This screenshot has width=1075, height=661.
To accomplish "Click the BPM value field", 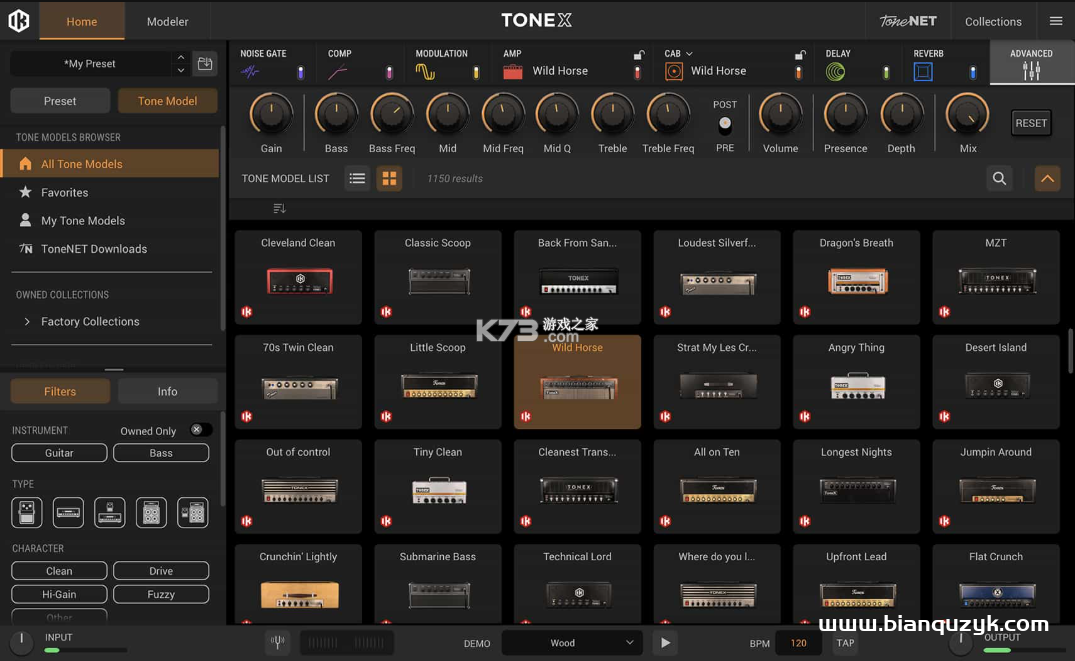I will tap(799, 643).
